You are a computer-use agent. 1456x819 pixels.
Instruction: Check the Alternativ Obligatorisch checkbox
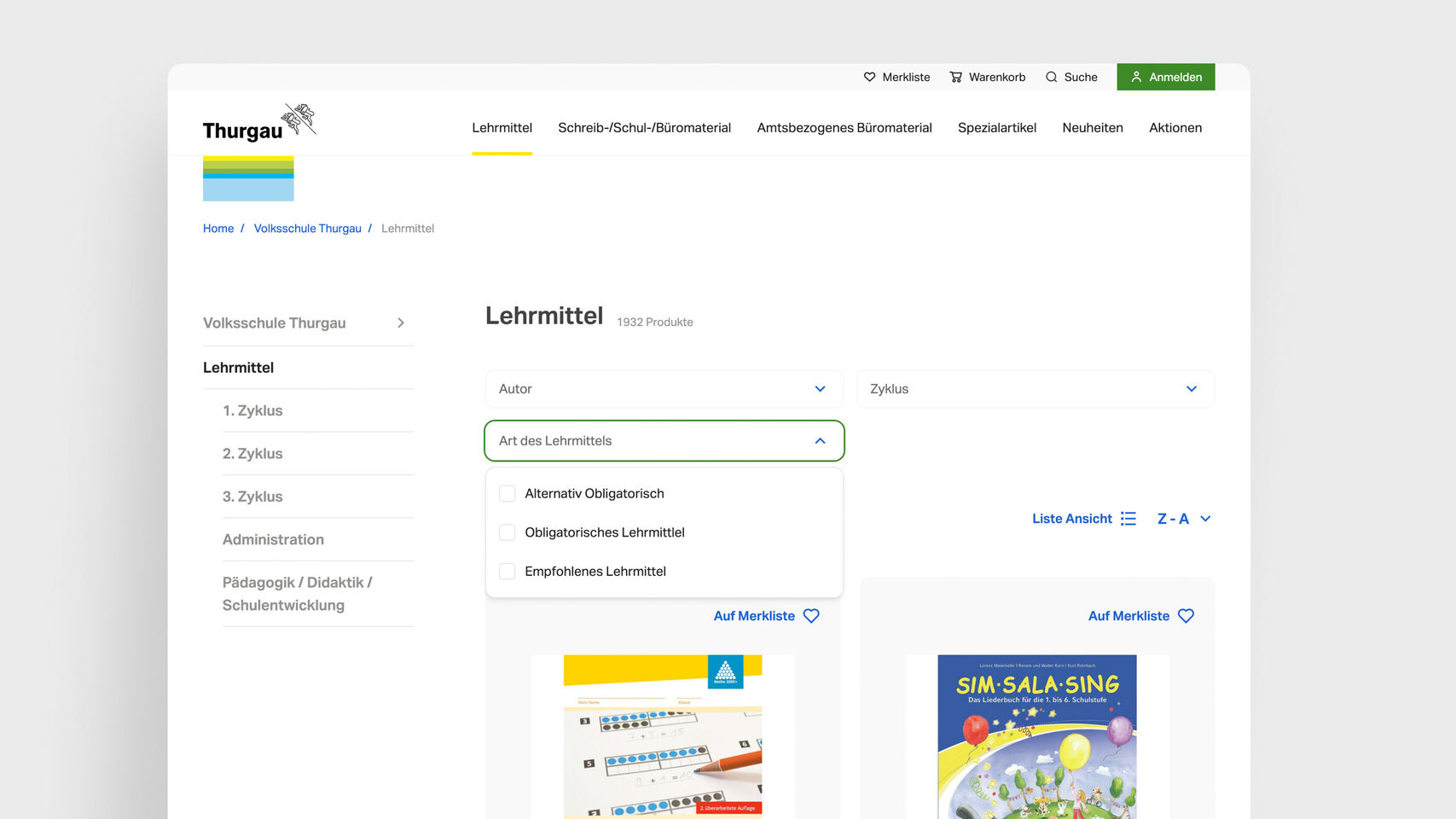coord(508,494)
